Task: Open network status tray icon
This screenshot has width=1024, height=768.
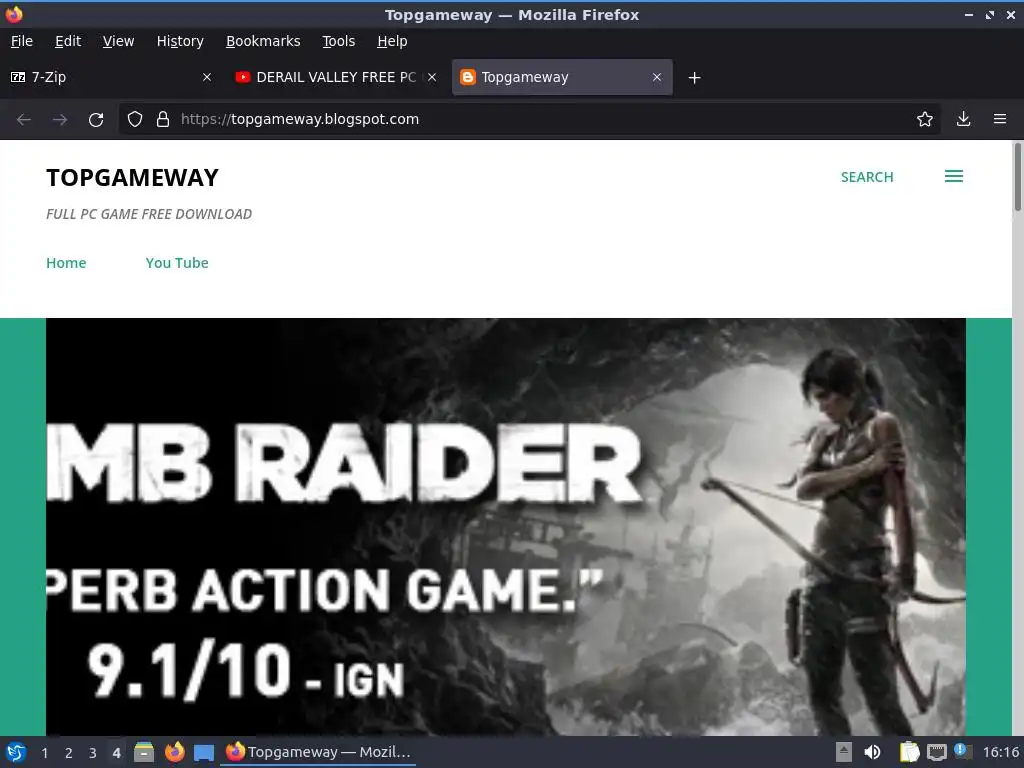Action: [x=936, y=752]
